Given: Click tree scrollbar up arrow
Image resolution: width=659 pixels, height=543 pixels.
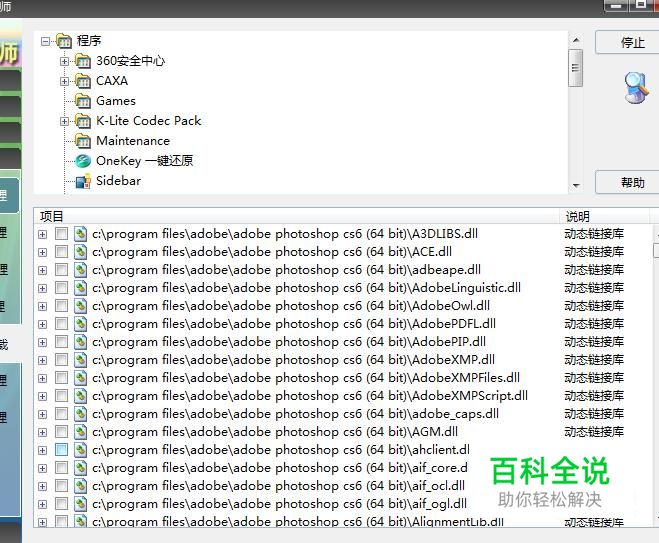Looking at the screenshot, I should (x=576, y=40).
